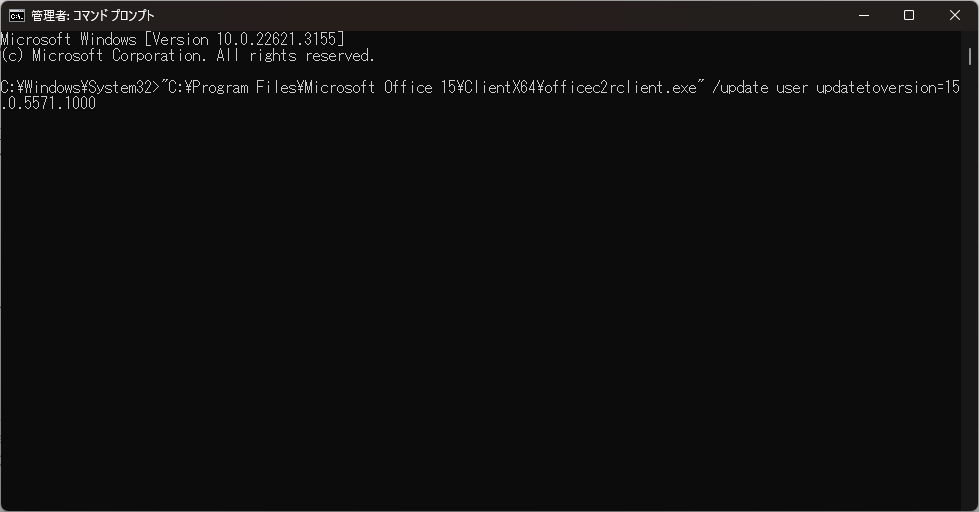Click the window title text 管理者: コマンド プロンプト
Screen dimensions: 979x512
coord(92,16)
